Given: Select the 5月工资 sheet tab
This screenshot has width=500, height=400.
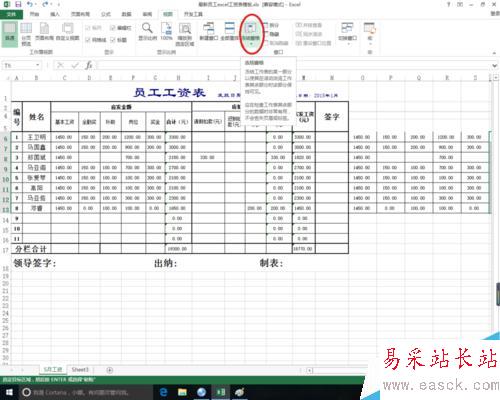Looking at the screenshot, I should [x=53, y=370].
